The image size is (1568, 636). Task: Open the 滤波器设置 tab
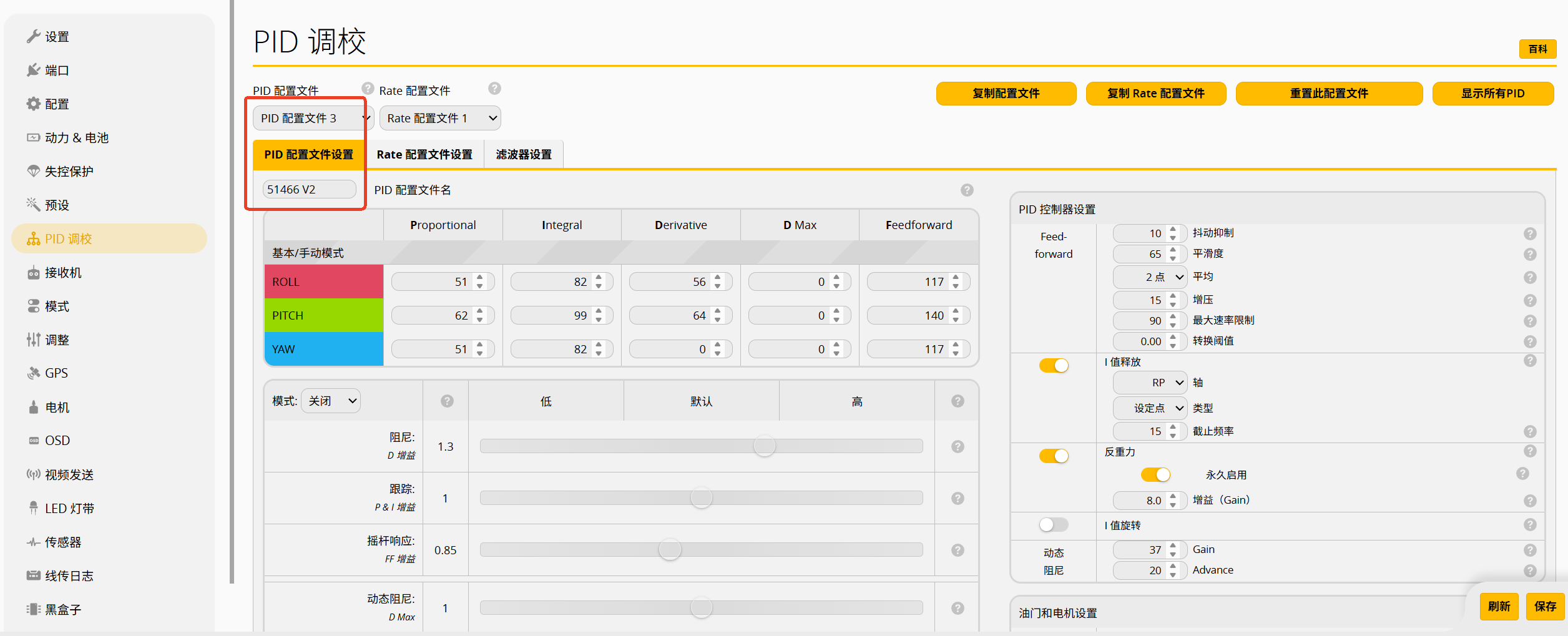click(x=524, y=155)
